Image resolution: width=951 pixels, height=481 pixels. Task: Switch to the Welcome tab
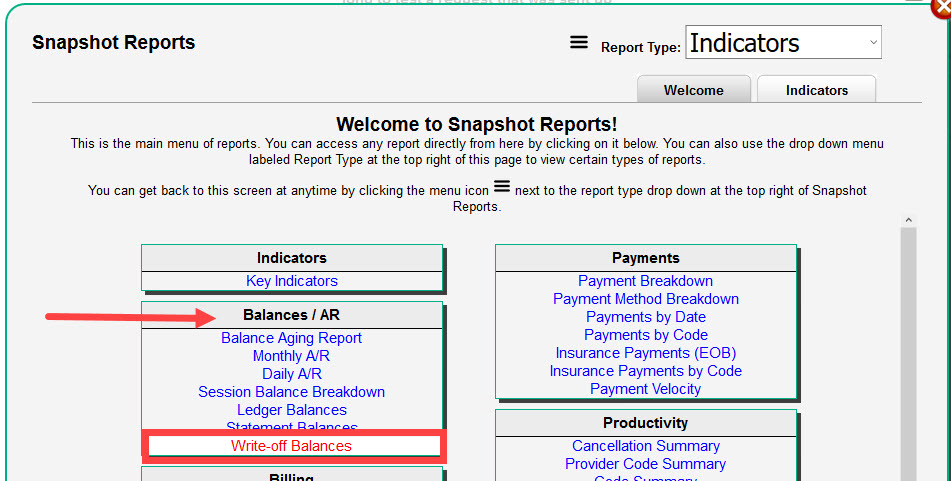(693, 90)
